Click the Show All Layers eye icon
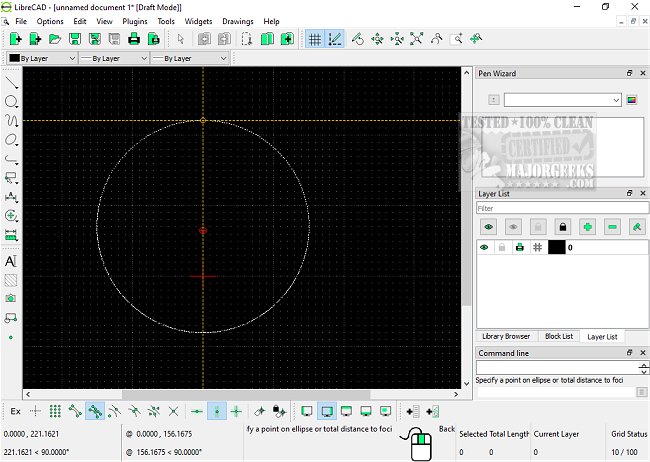Image resolution: width=650 pixels, height=462 pixels. (488, 228)
